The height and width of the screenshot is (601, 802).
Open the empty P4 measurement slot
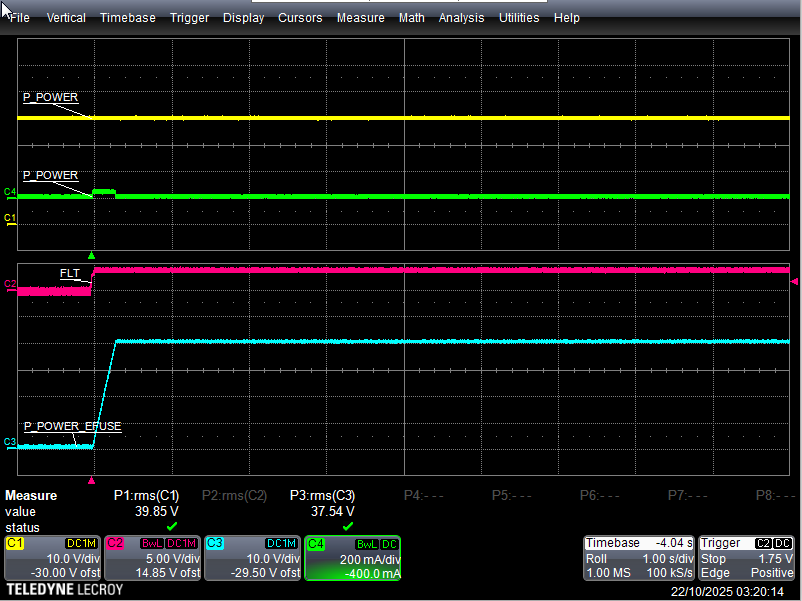[x=424, y=496]
